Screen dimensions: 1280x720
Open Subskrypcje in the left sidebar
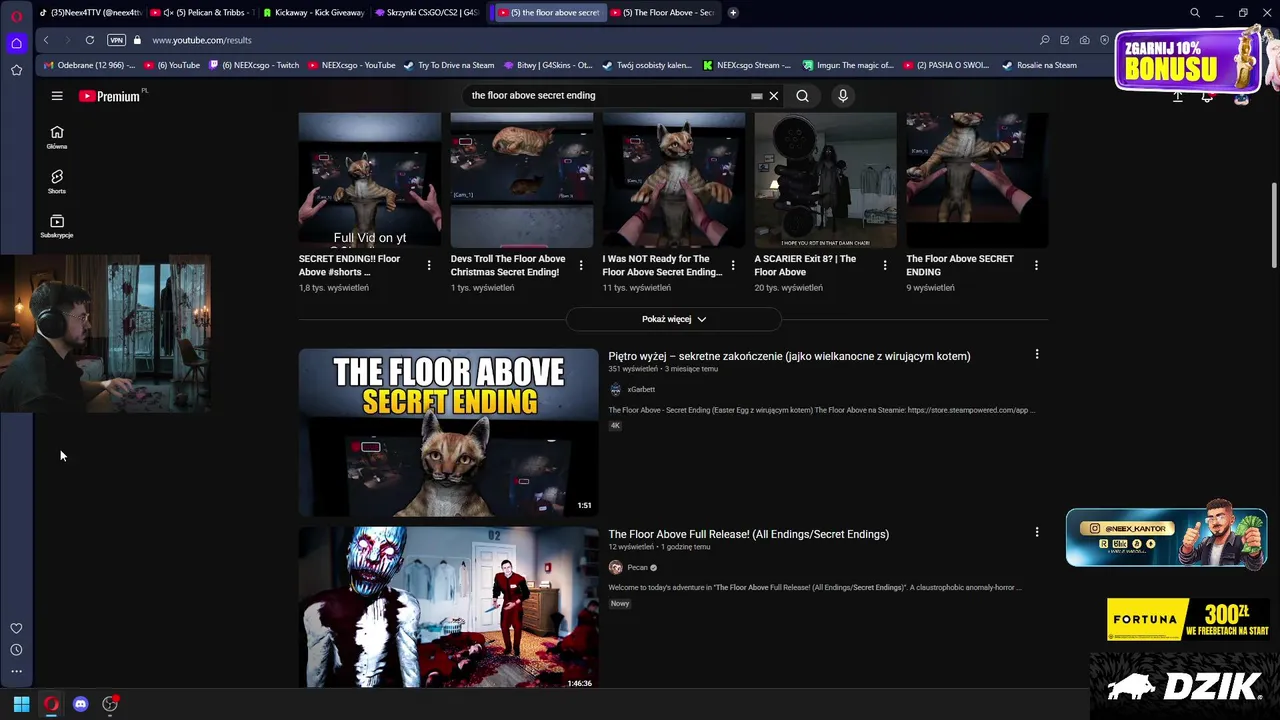[57, 227]
